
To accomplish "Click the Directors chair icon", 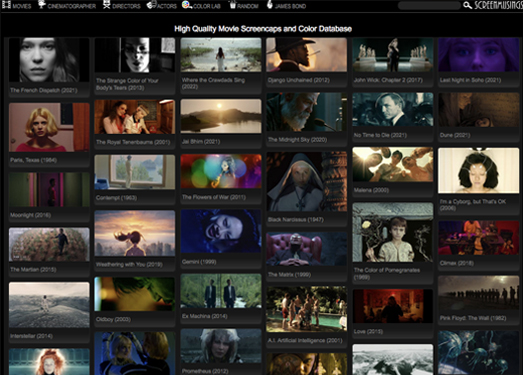I will 107,4.
